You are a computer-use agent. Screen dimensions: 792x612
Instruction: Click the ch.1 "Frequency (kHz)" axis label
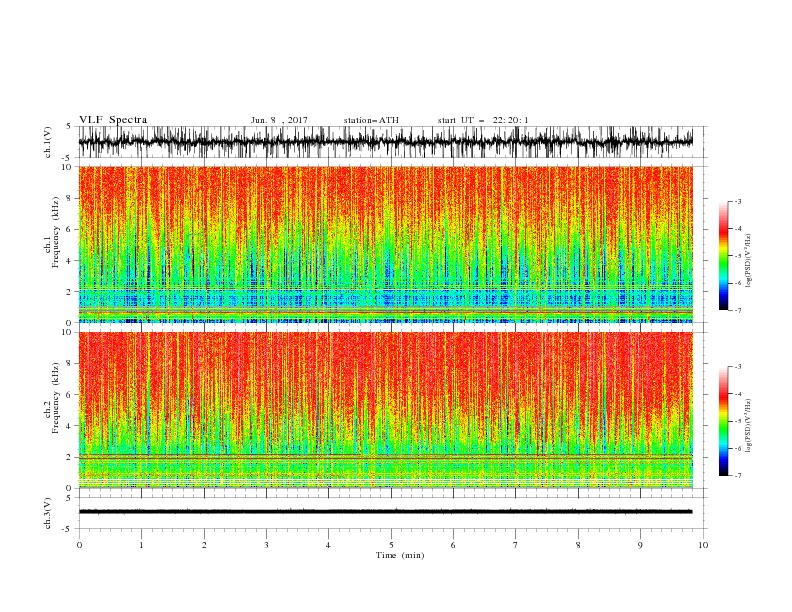pyautogui.click(x=56, y=232)
